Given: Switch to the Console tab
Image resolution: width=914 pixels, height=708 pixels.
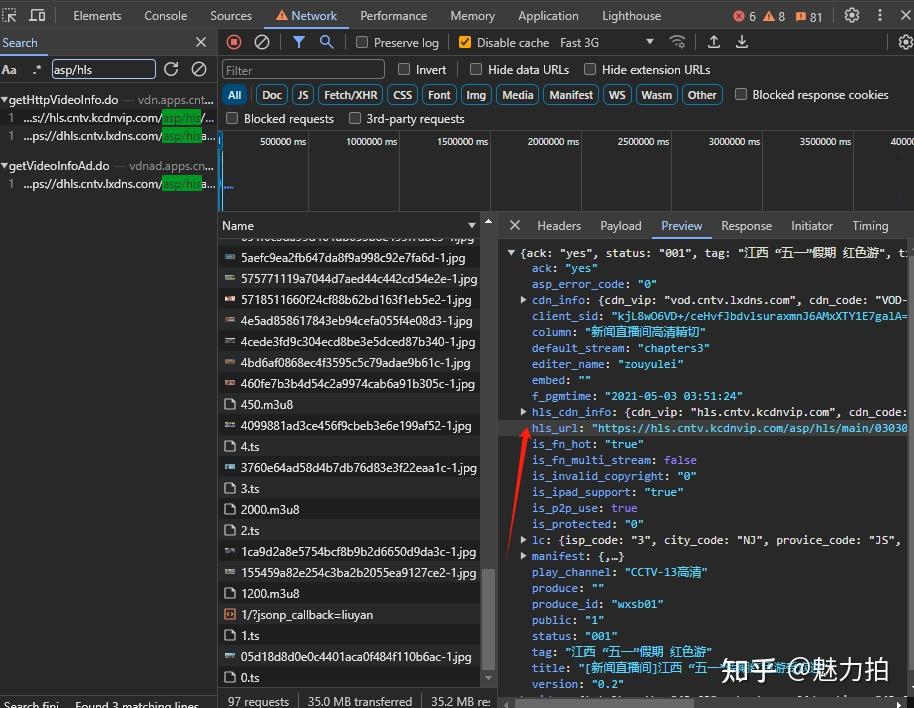Looking at the screenshot, I should [x=166, y=16].
